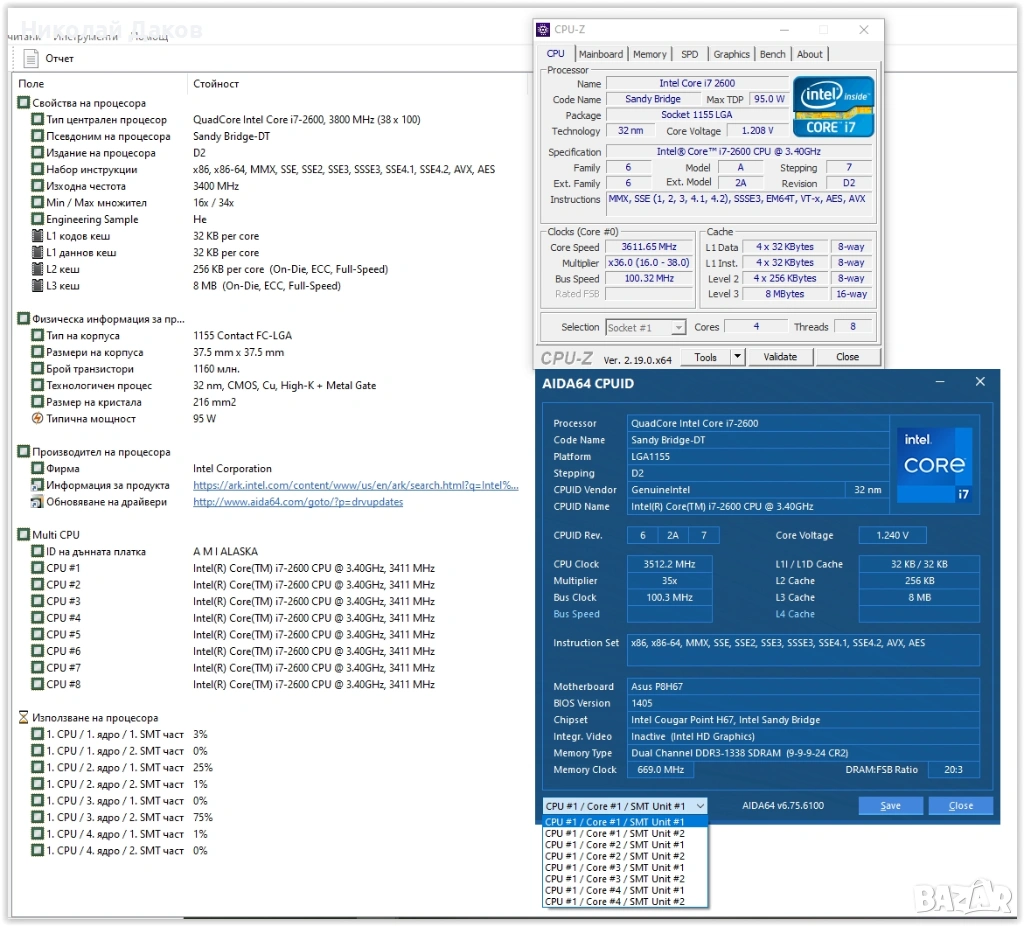Switch to the Mainboard tab in CPU-Z
Screen dimensions: 1024x926
click(x=600, y=54)
